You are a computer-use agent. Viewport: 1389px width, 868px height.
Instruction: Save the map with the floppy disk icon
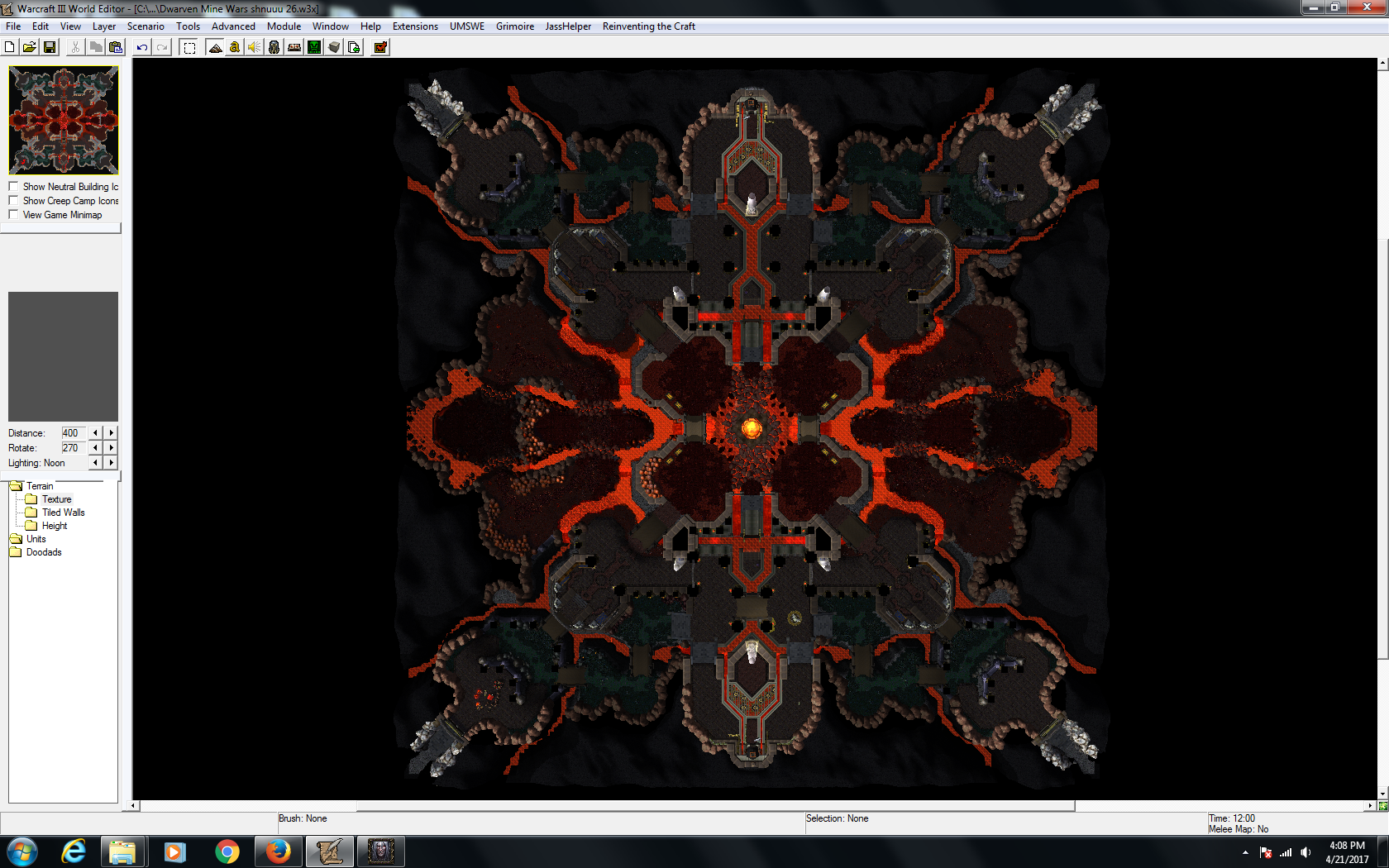coord(50,47)
